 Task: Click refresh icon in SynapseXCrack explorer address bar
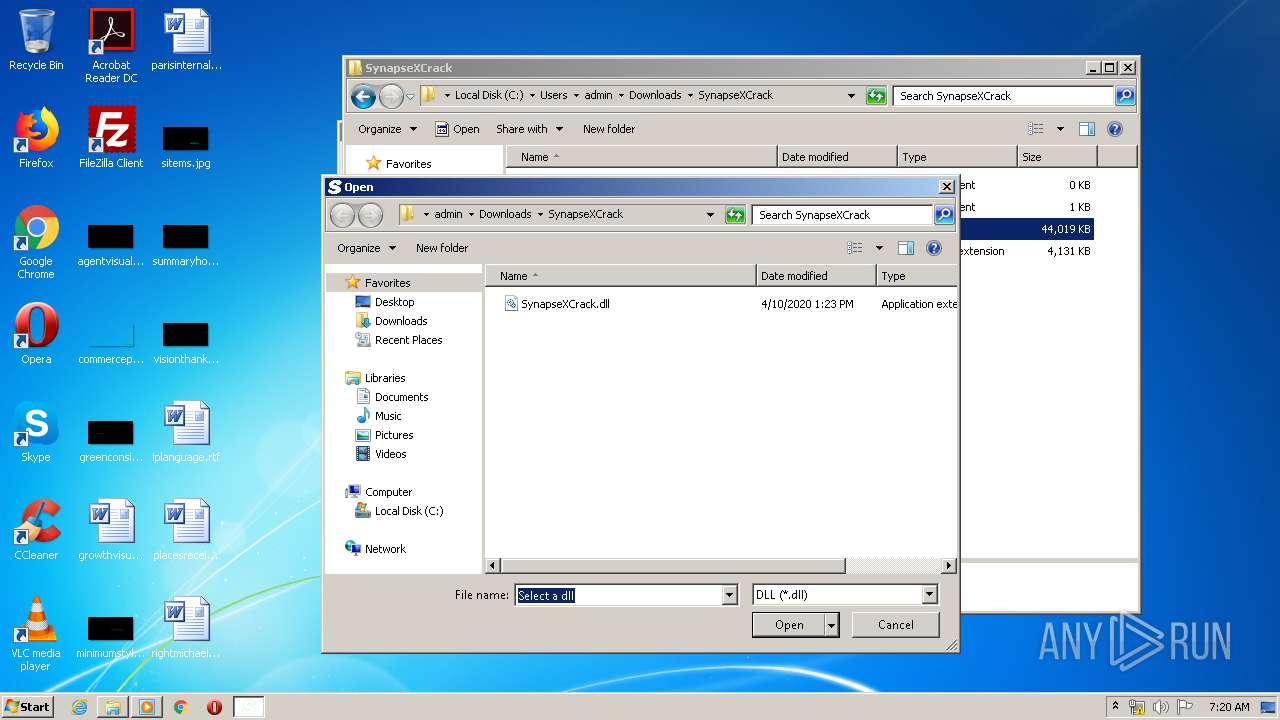pos(876,96)
